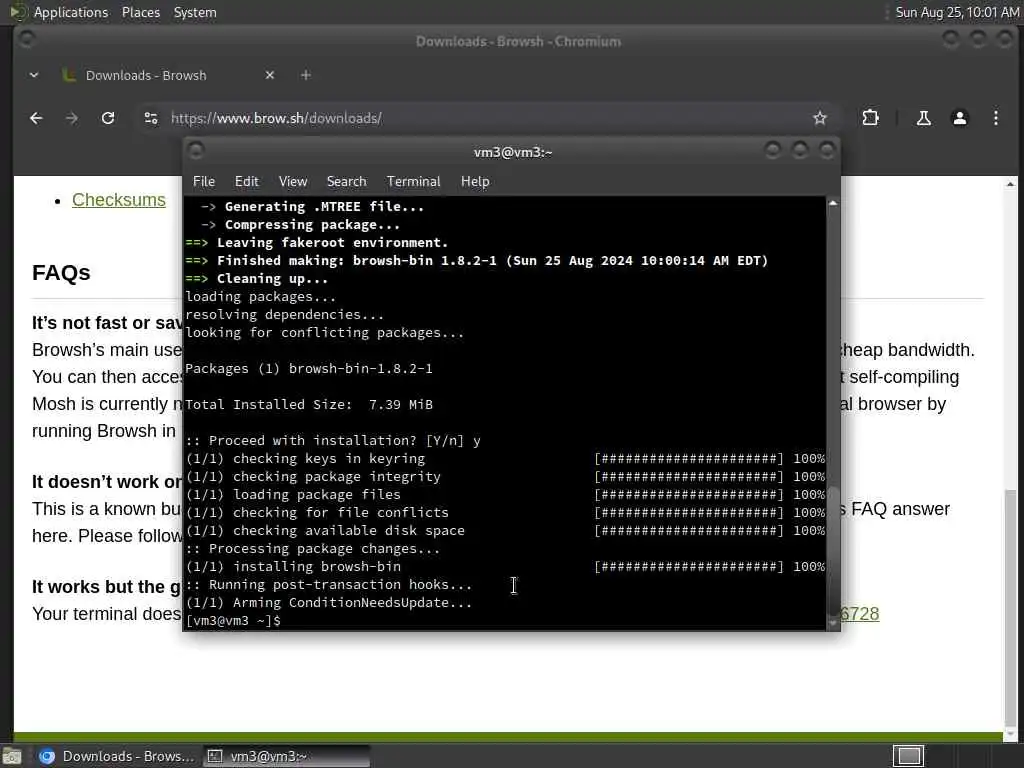Open site information icon in address bar
Viewport: 1024px width, 768px height.
coord(151,118)
